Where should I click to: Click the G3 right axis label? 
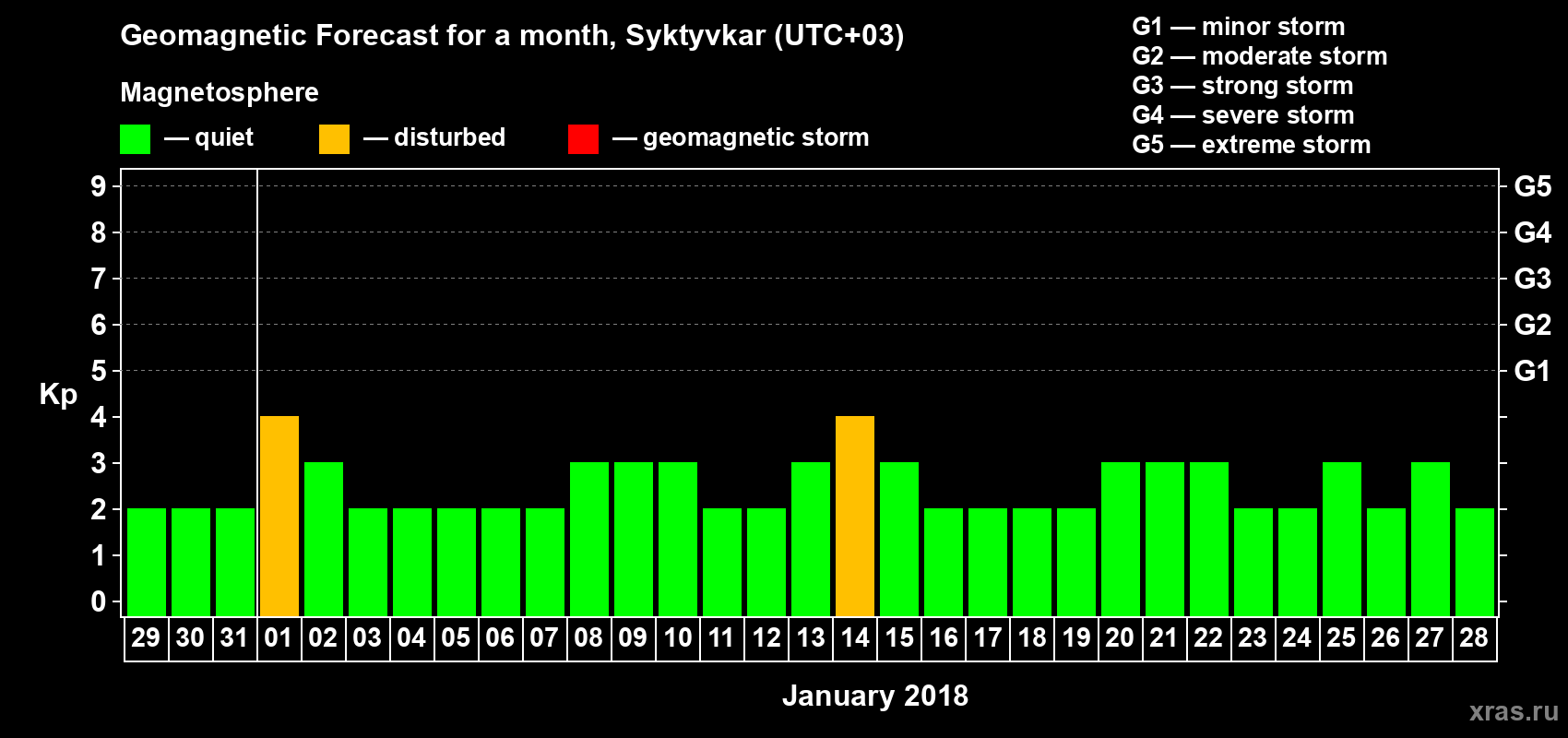tap(1533, 279)
